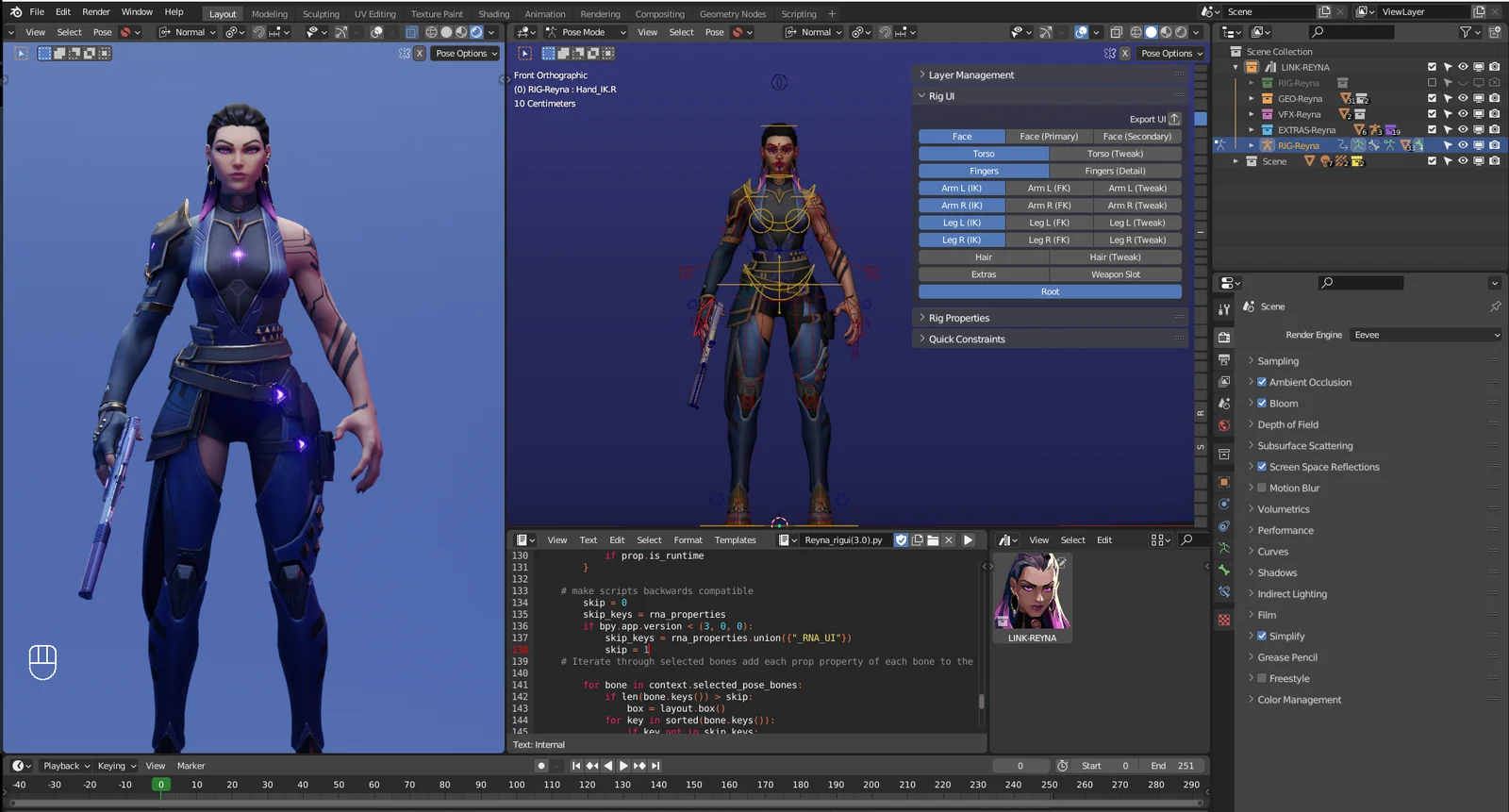Exclude VFX-Reyna collection from view layer
Viewport: 1509px width, 812px height.
tap(1432, 114)
